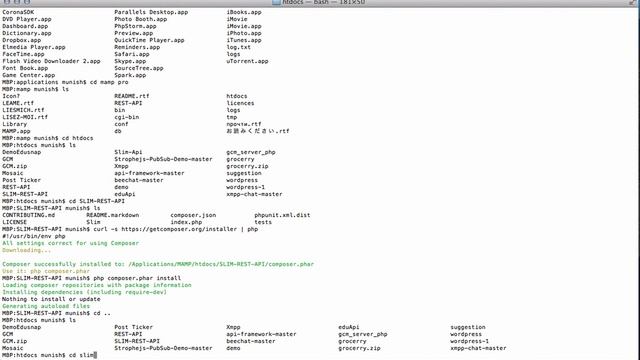Click the getcomposer.org installer URL

coord(179,229)
